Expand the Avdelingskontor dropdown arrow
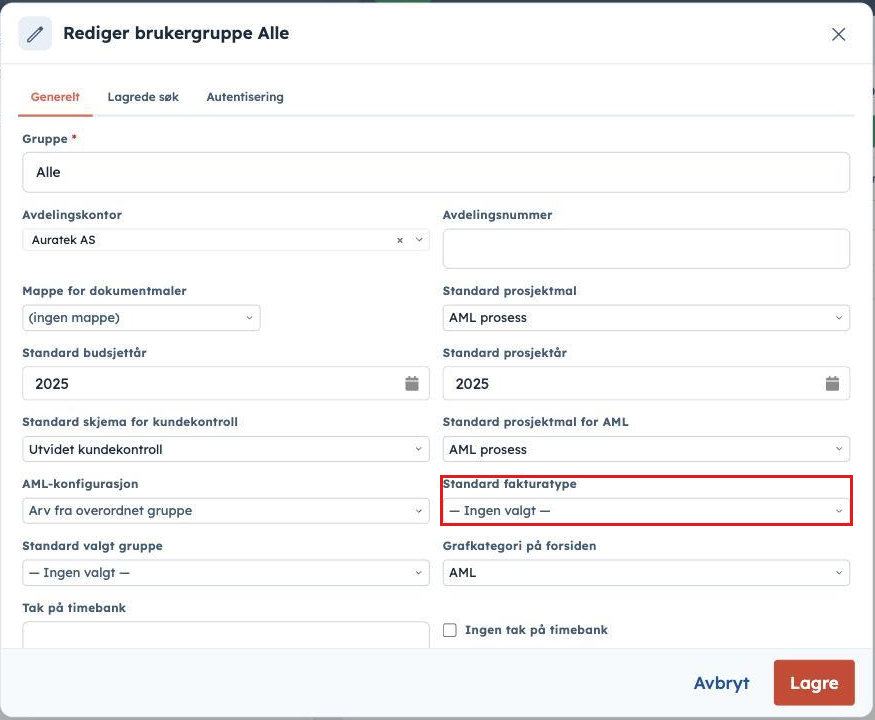The width and height of the screenshot is (875, 720). pyautogui.click(x=419, y=239)
